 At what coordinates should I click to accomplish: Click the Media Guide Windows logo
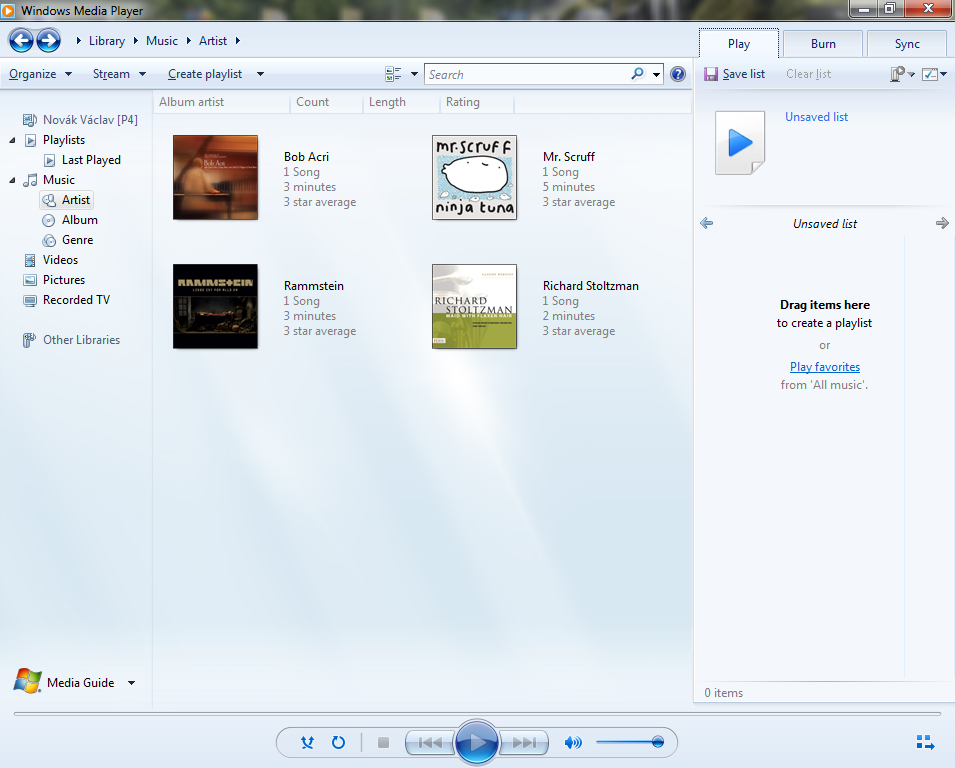[27, 682]
